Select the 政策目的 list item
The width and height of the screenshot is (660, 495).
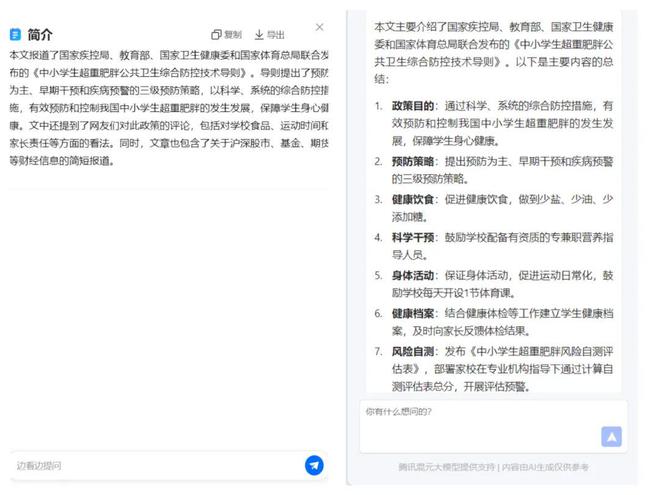pyautogui.click(x=494, y=123)
